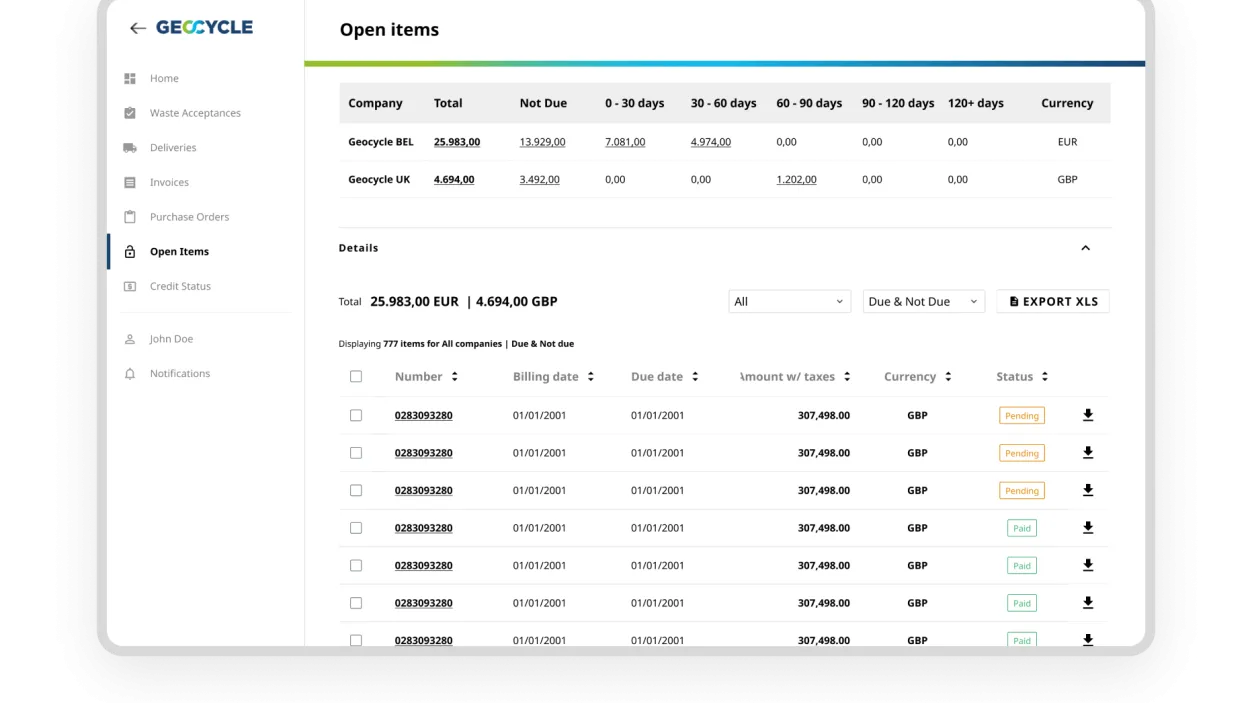Check the first Paid row checkbox
This screenshot has height=703, width=1250.
[356, 528]
